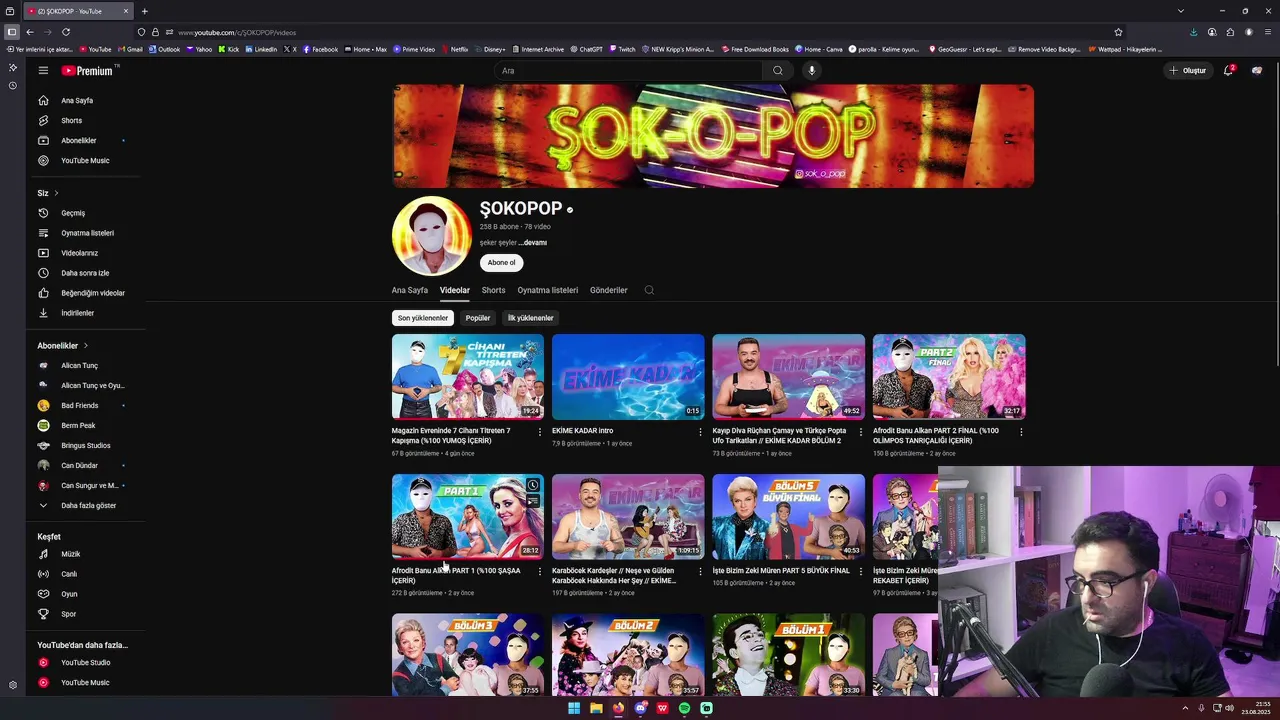Expand channel description with ...devamı

(x=533, y=242)
